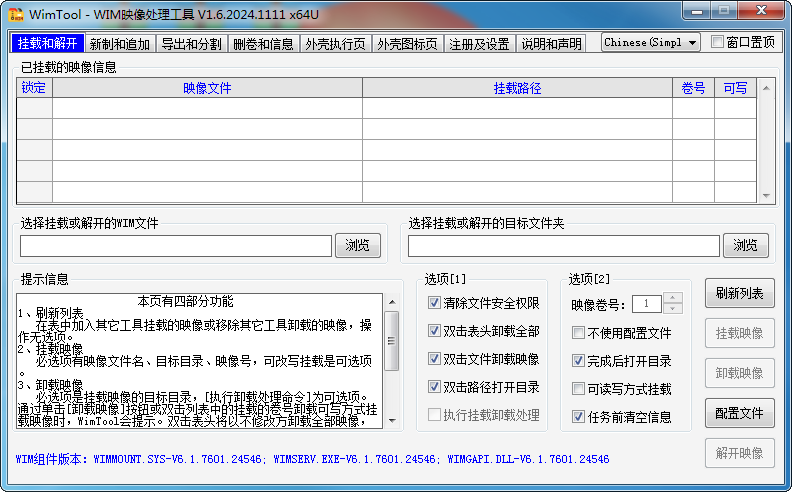Focus the WIM文件 path input field
This screenshot has height=492, width=792.
(x=176, y=246)
